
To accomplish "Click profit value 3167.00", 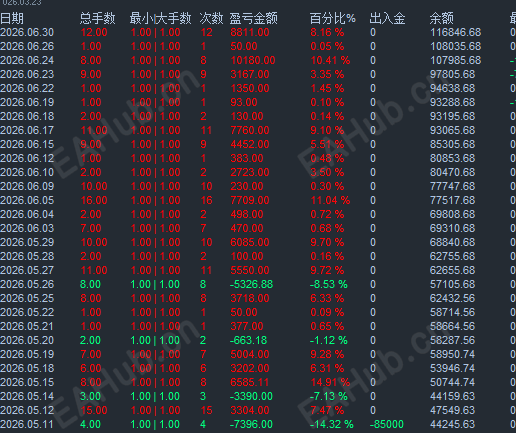I will tap(250, 74).
